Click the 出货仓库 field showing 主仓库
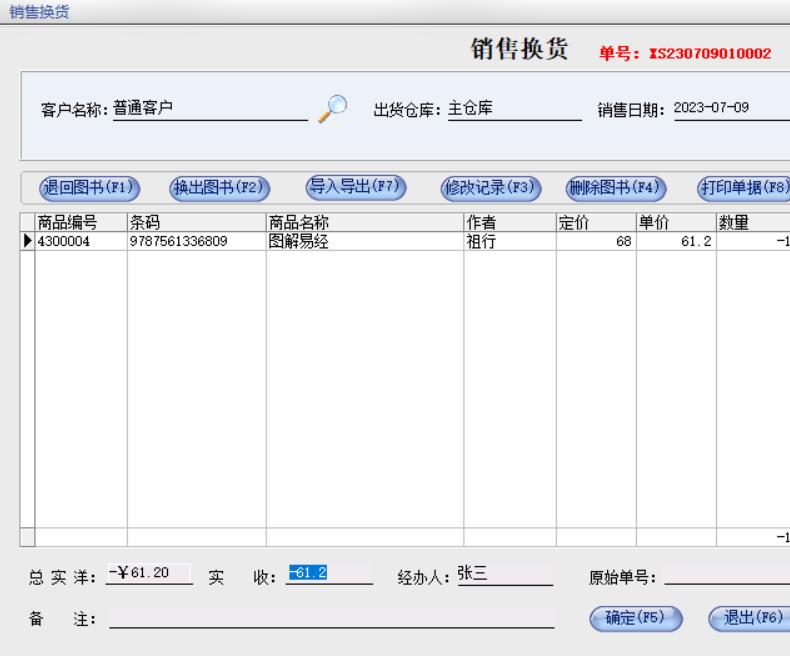Image resolution: width=790 pixels, height=656 pixels. point(514,109)
